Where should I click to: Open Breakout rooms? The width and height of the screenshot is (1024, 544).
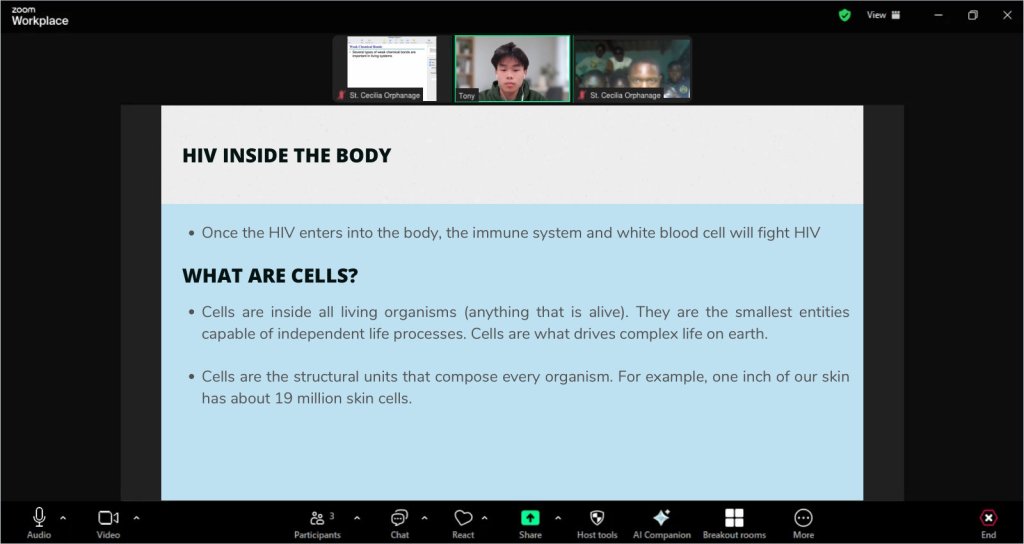point(734,524)
